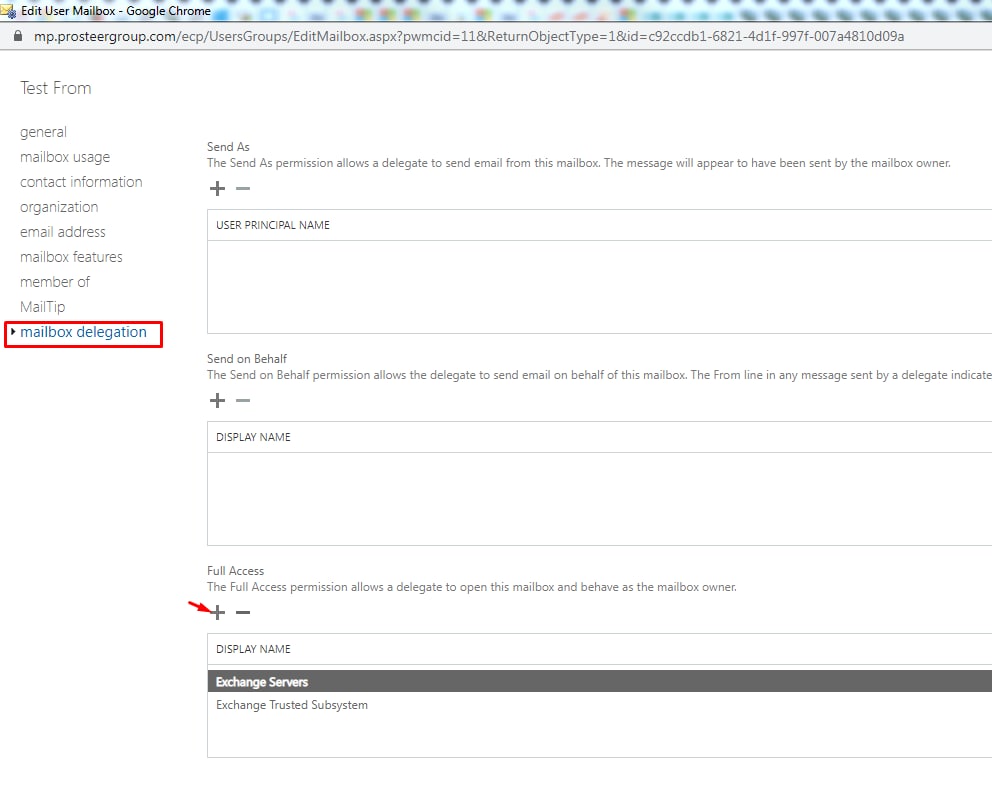This screenshot has width=992, height=804.
Task: Add a delegate under Send As
Action: point(217,189)
